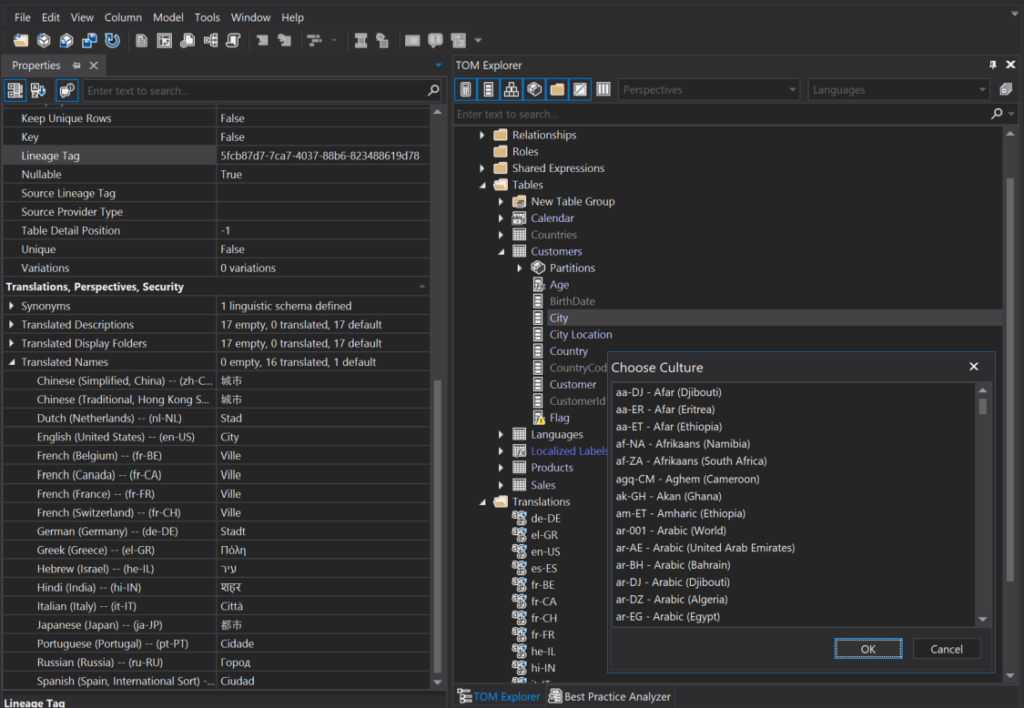Click the Age calculated column icon
The width and height of the screenshot is (1024, 708).
[538, 285]
